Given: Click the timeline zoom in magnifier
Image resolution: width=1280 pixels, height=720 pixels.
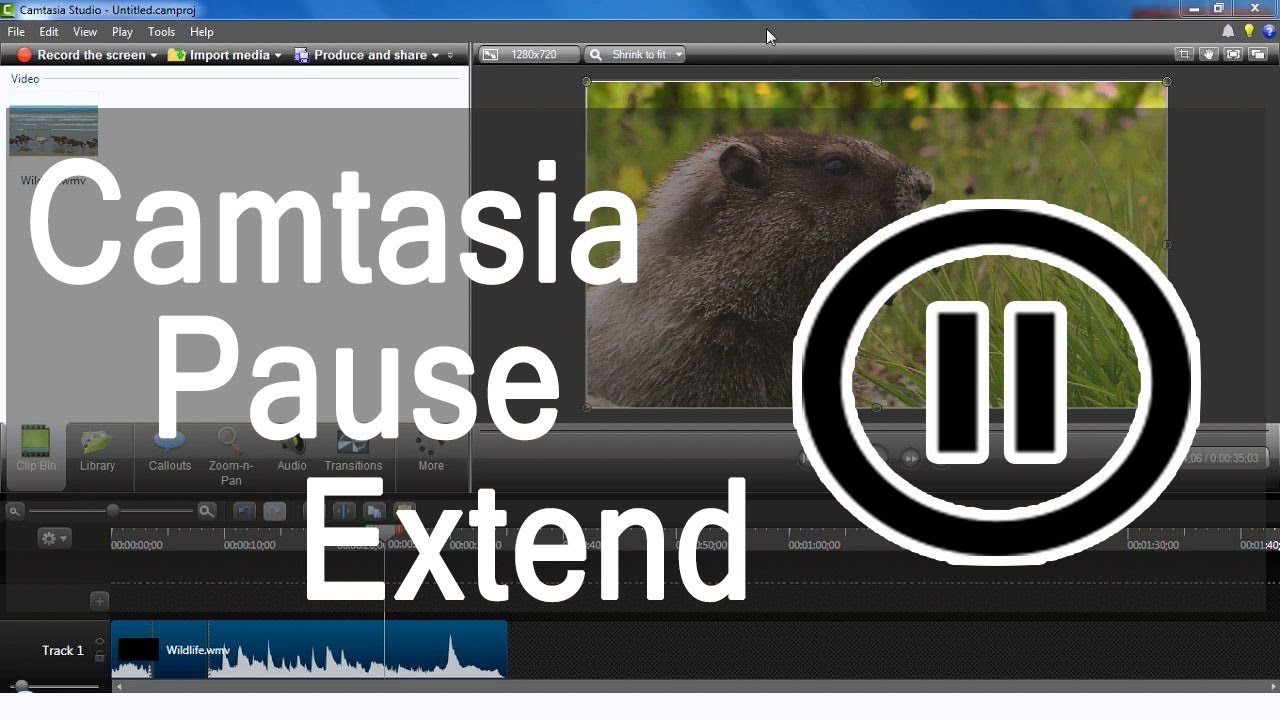Looking at the screenshot, I should coord(206,511).
